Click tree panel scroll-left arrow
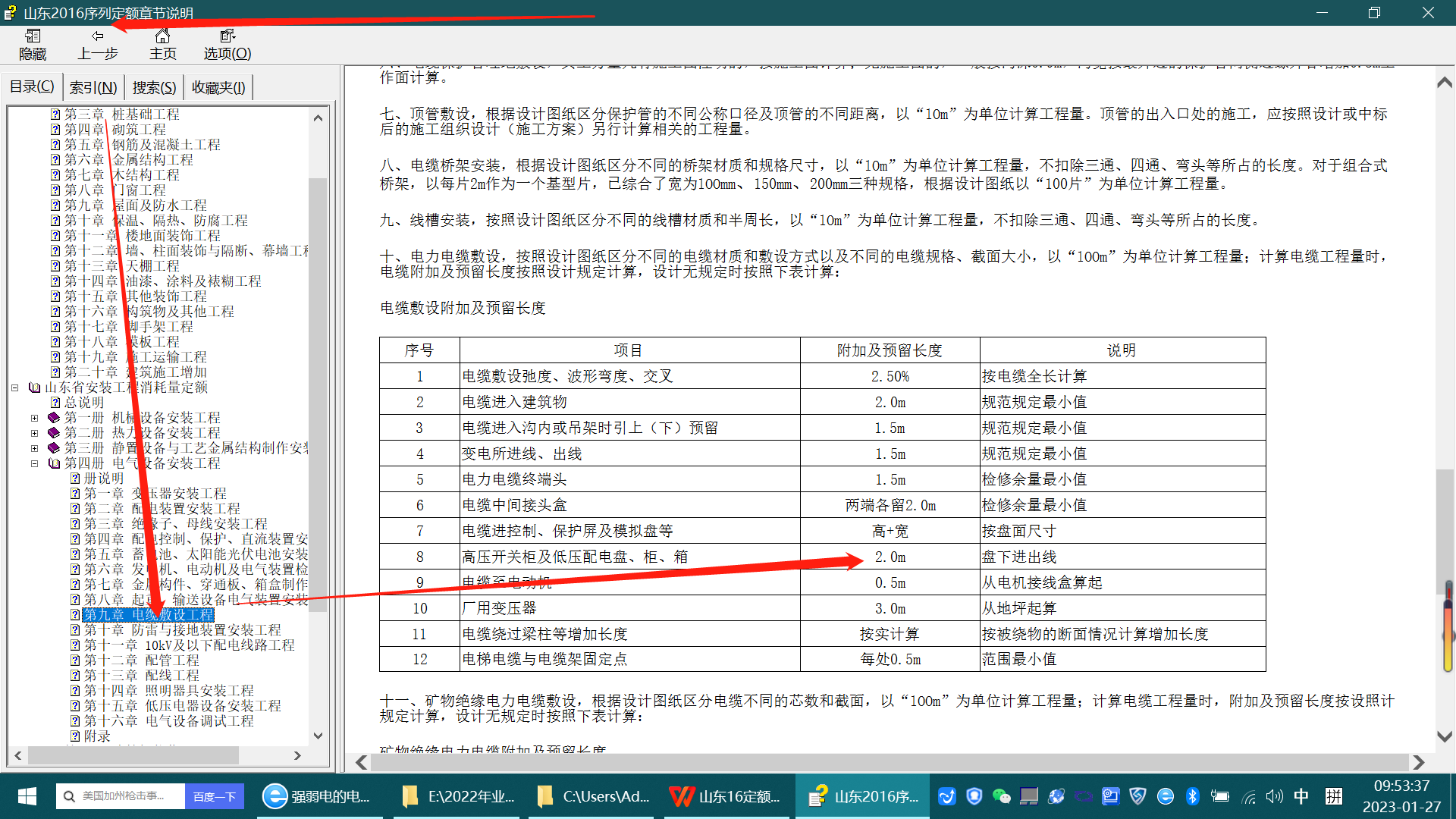This screenshot has height=819, width=1456. (18, 755)
